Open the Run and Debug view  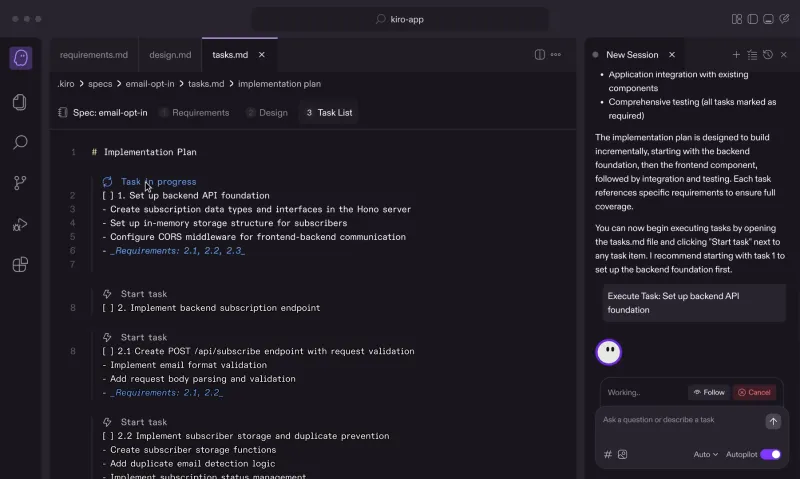click(x=20, y=224)
